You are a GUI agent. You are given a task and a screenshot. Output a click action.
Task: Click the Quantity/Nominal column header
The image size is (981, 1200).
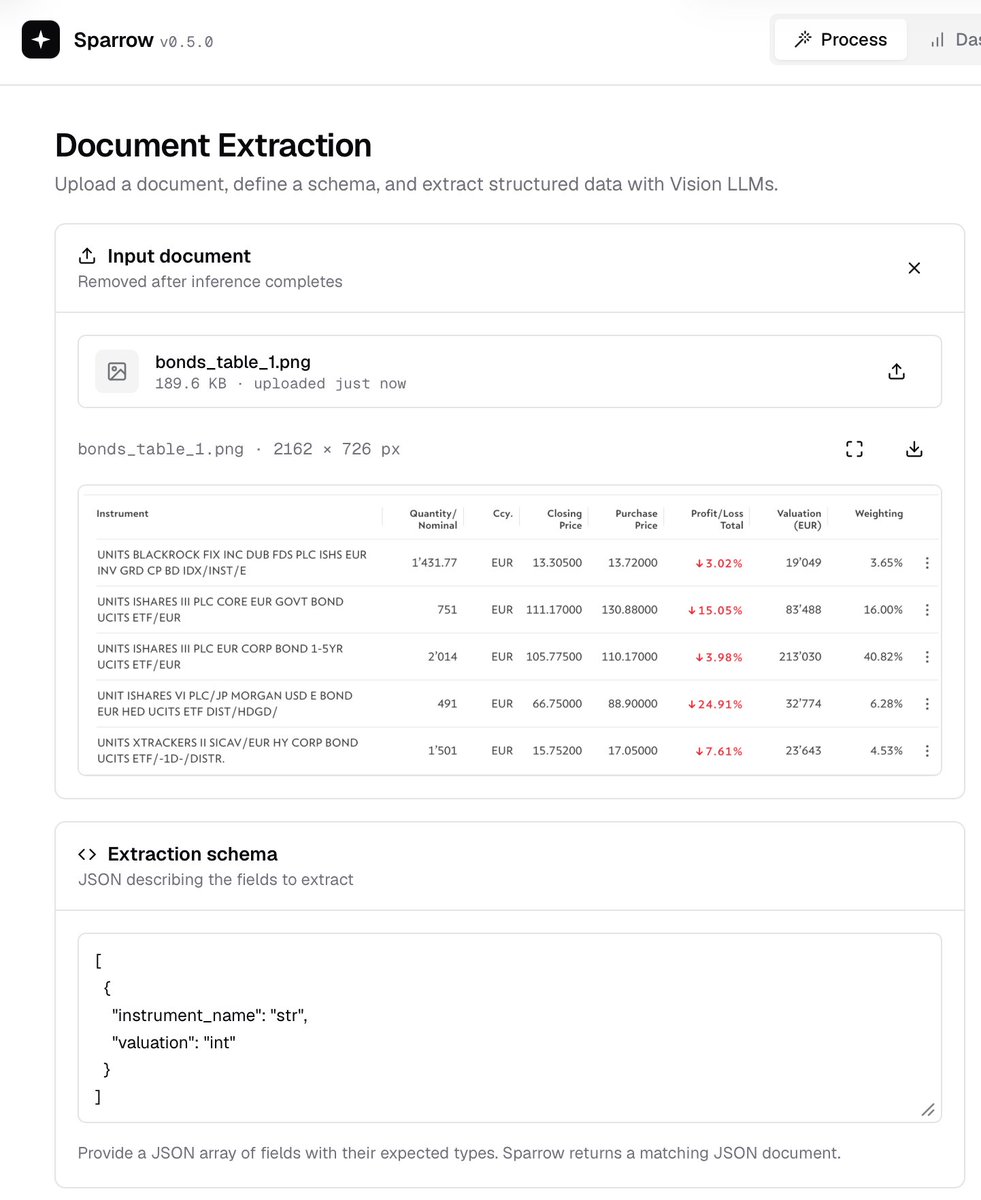(x=433, y=519)
